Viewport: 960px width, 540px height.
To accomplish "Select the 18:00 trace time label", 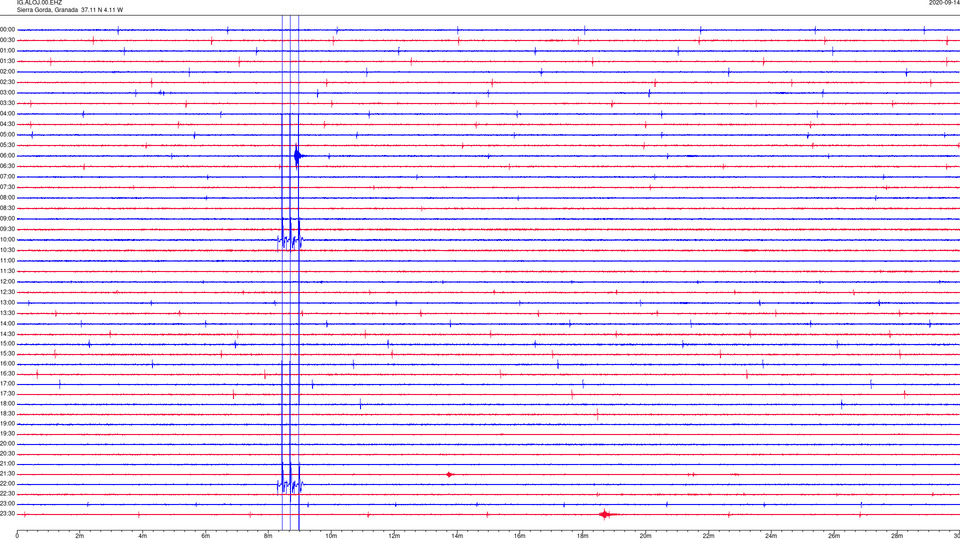I will 7,404.
